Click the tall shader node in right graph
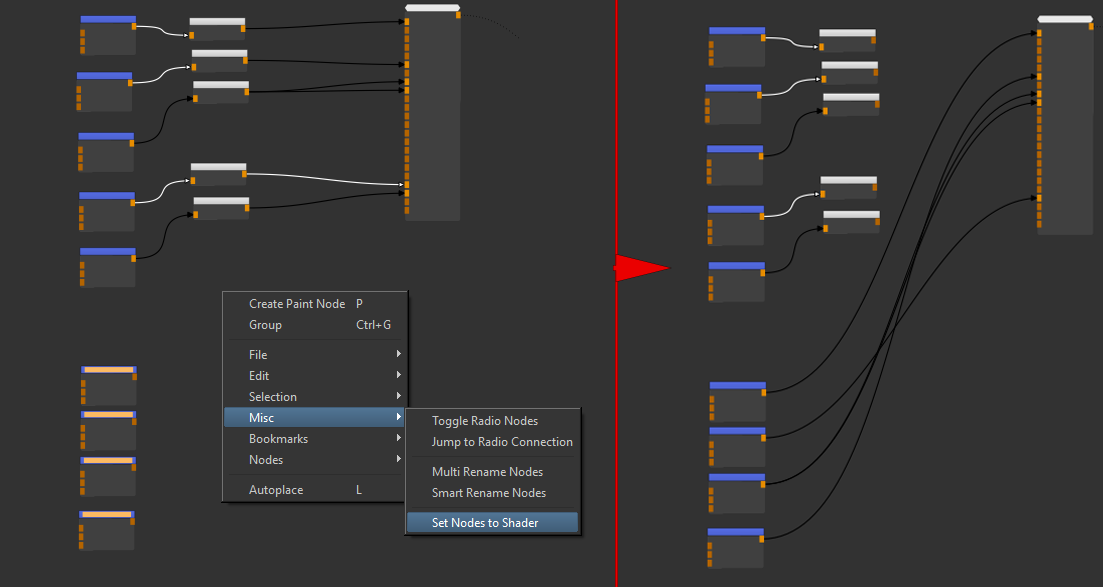This screenshot has width=1103, height=587. tap(1065, 128)
